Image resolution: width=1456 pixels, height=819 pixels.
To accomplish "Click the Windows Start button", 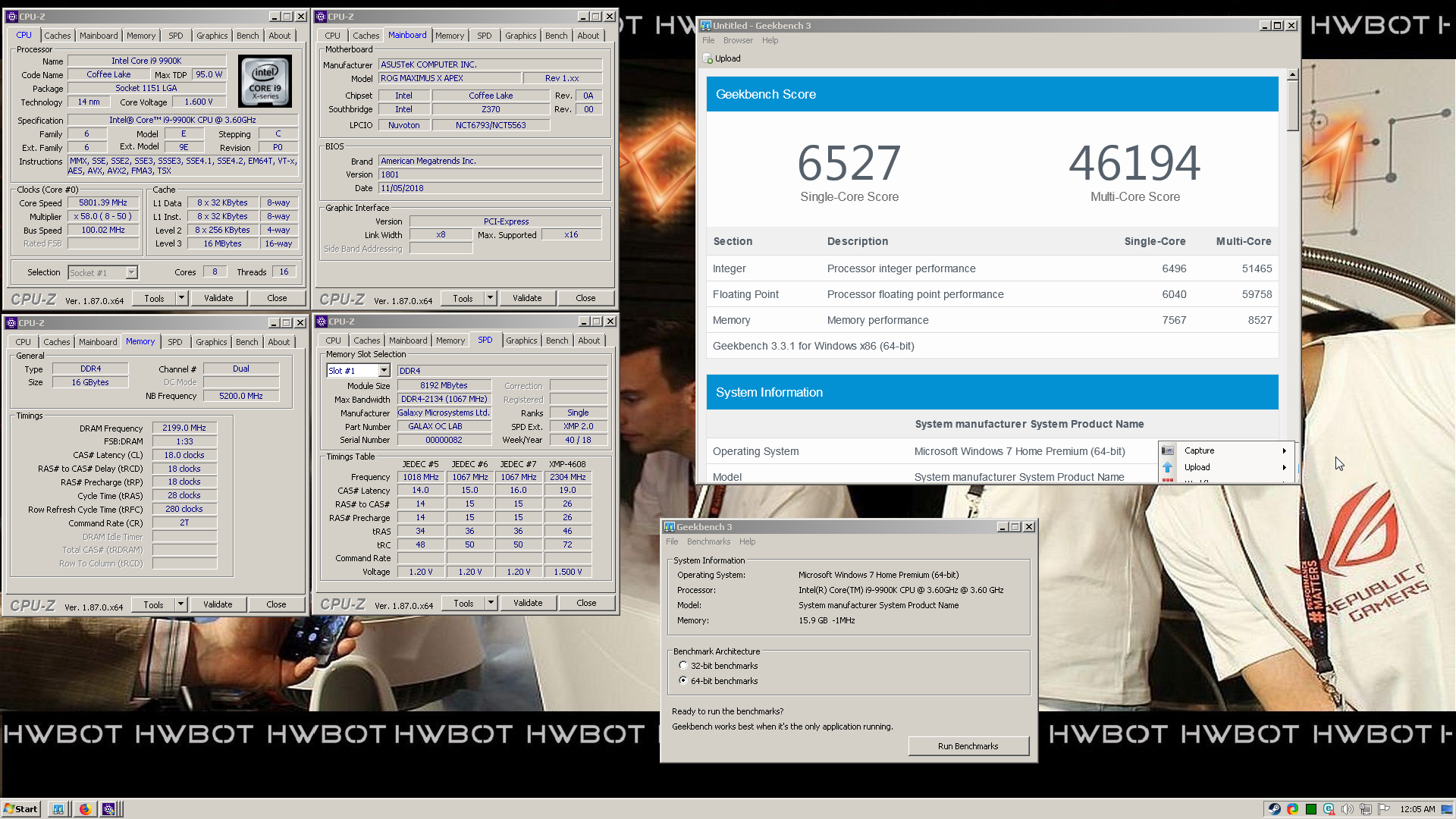I will click(20, 809).
